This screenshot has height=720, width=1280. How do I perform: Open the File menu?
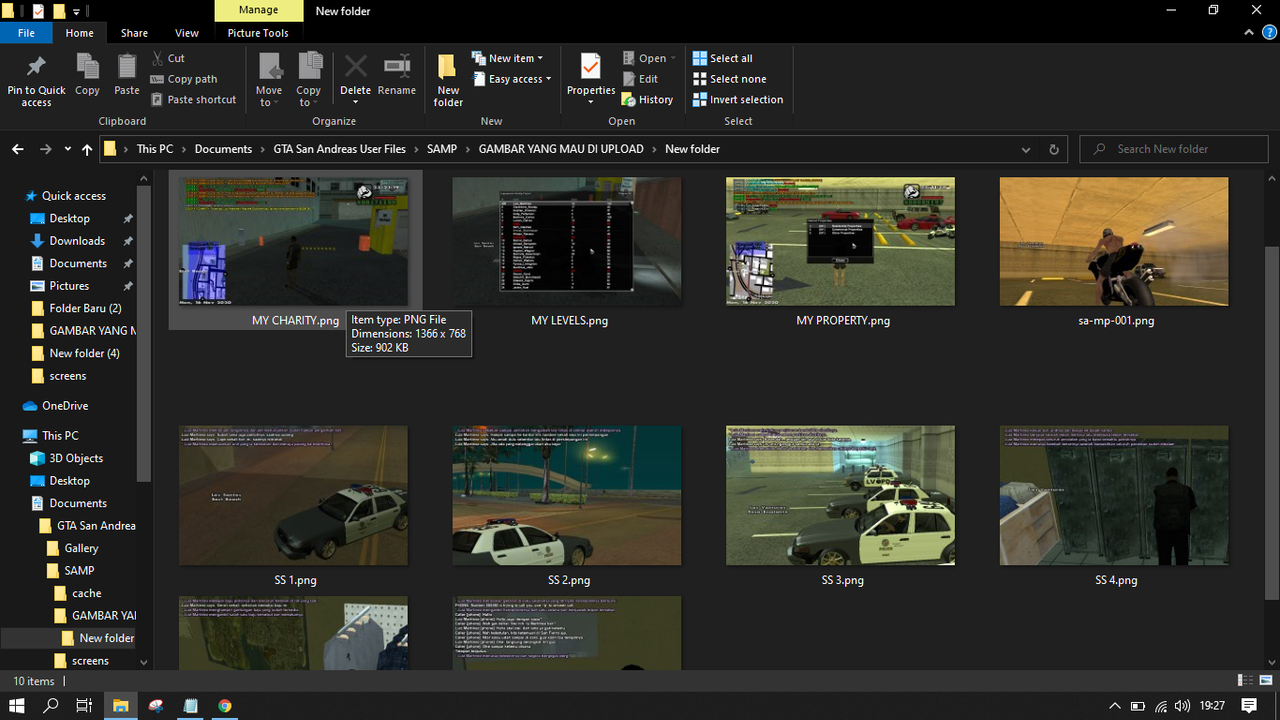(26, 33)
